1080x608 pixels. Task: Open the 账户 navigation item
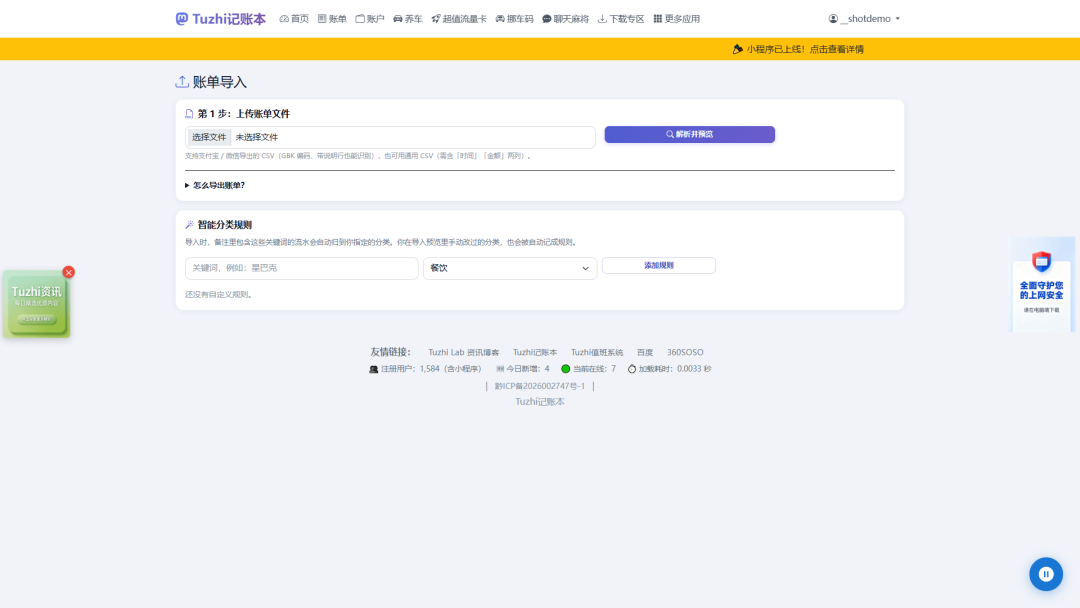click(370, 19)
